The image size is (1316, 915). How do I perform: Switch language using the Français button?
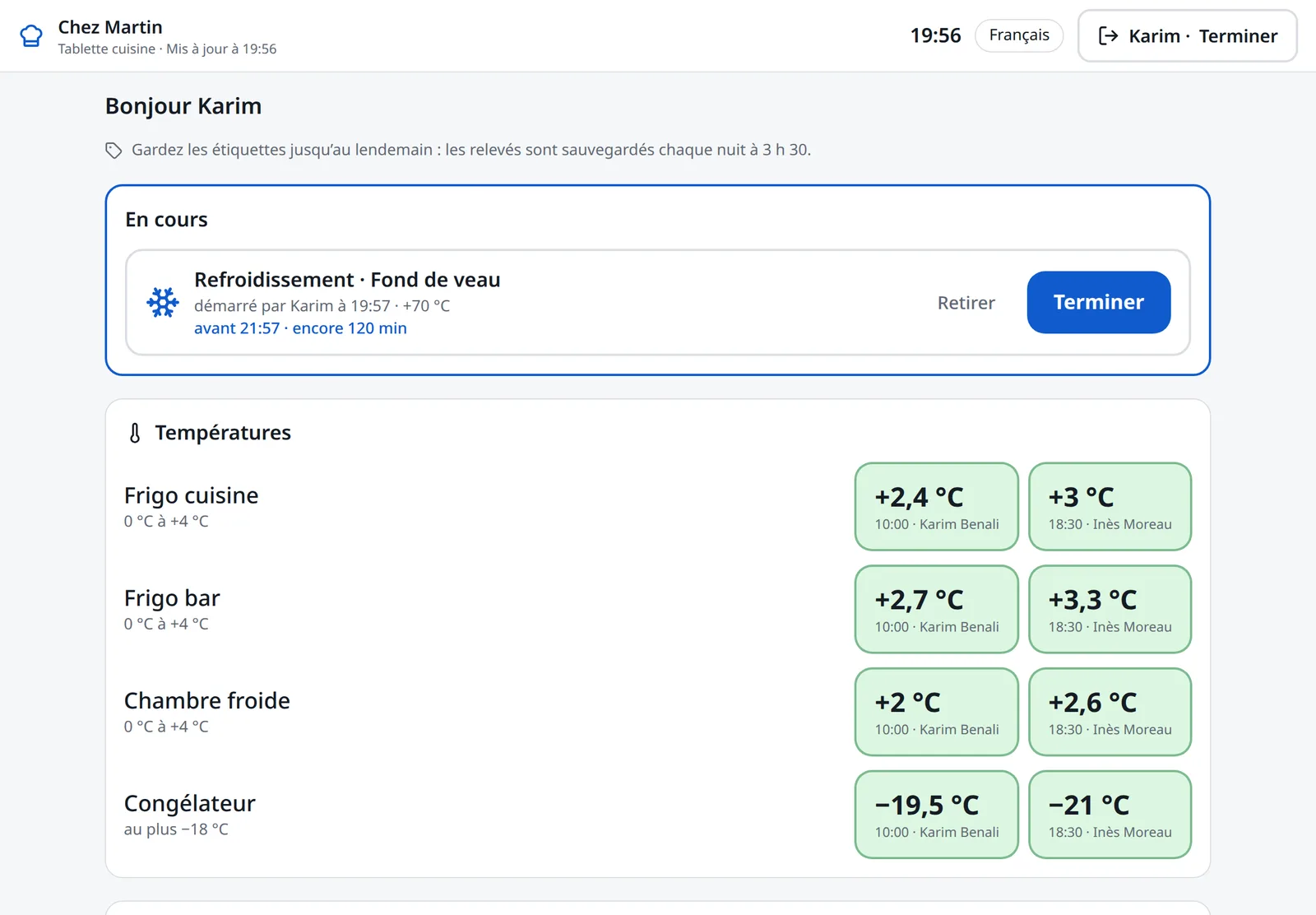pyautogui.click(x=1019, y=35)
